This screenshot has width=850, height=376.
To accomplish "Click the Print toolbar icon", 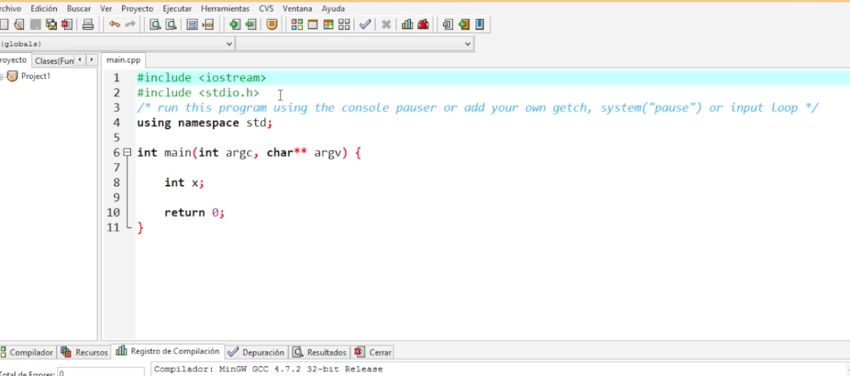I will pyautogui.click(x=88, y=24).
